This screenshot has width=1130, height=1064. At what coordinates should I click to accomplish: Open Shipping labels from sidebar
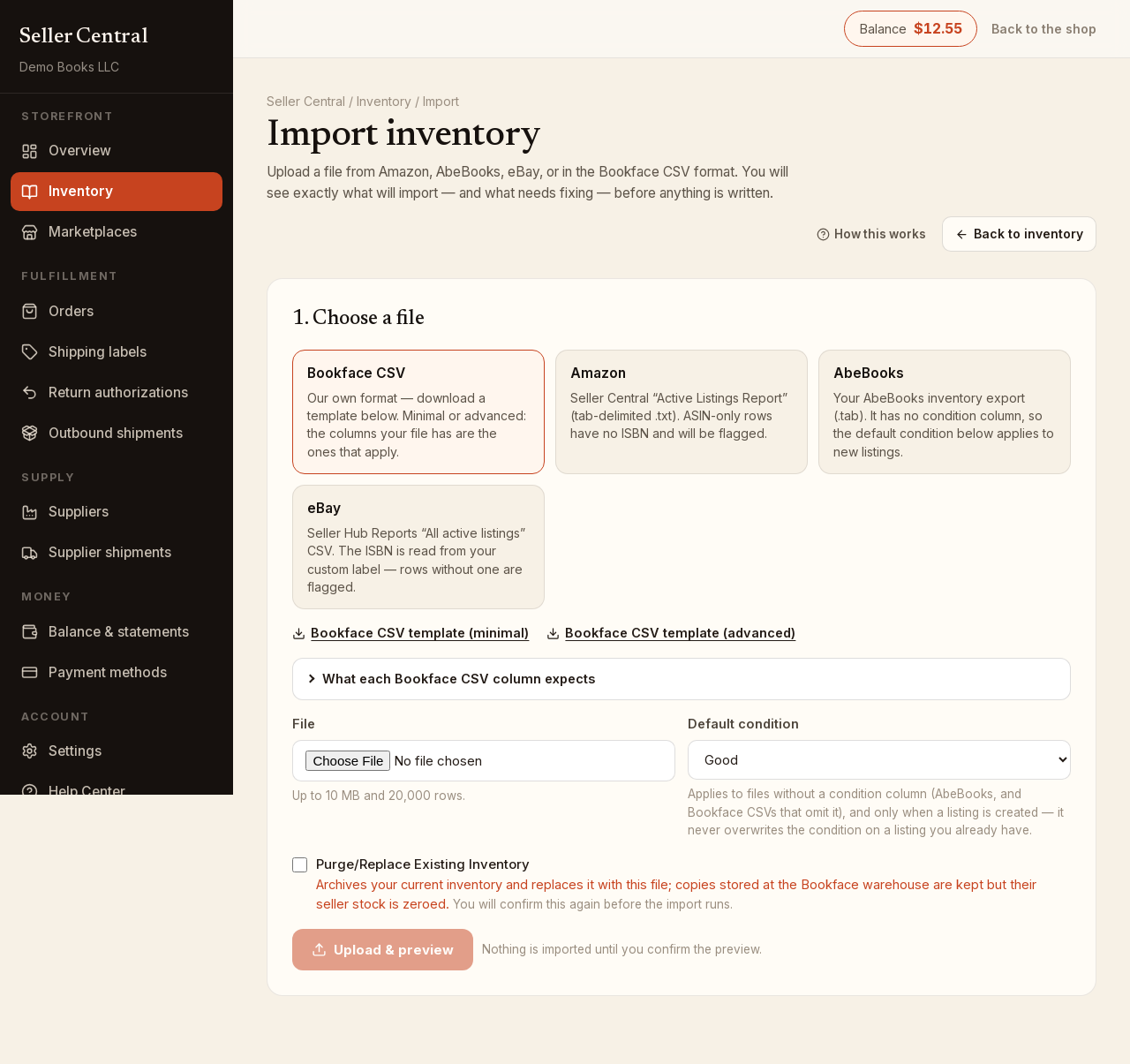click(117, 352)
